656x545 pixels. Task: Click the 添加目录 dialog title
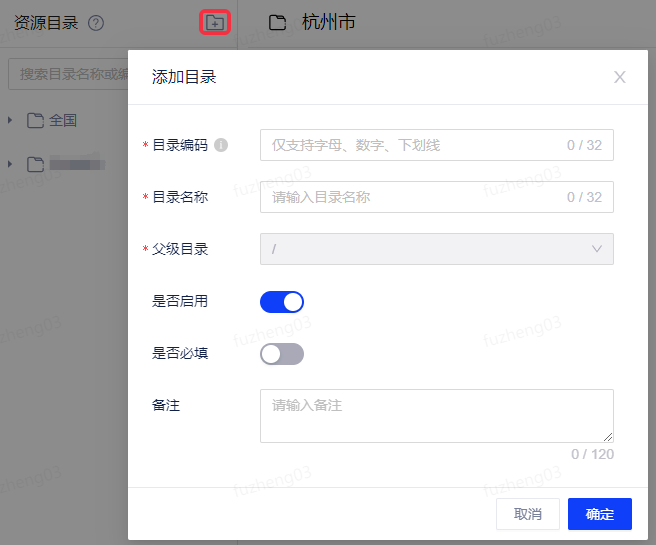pos(184,77)
